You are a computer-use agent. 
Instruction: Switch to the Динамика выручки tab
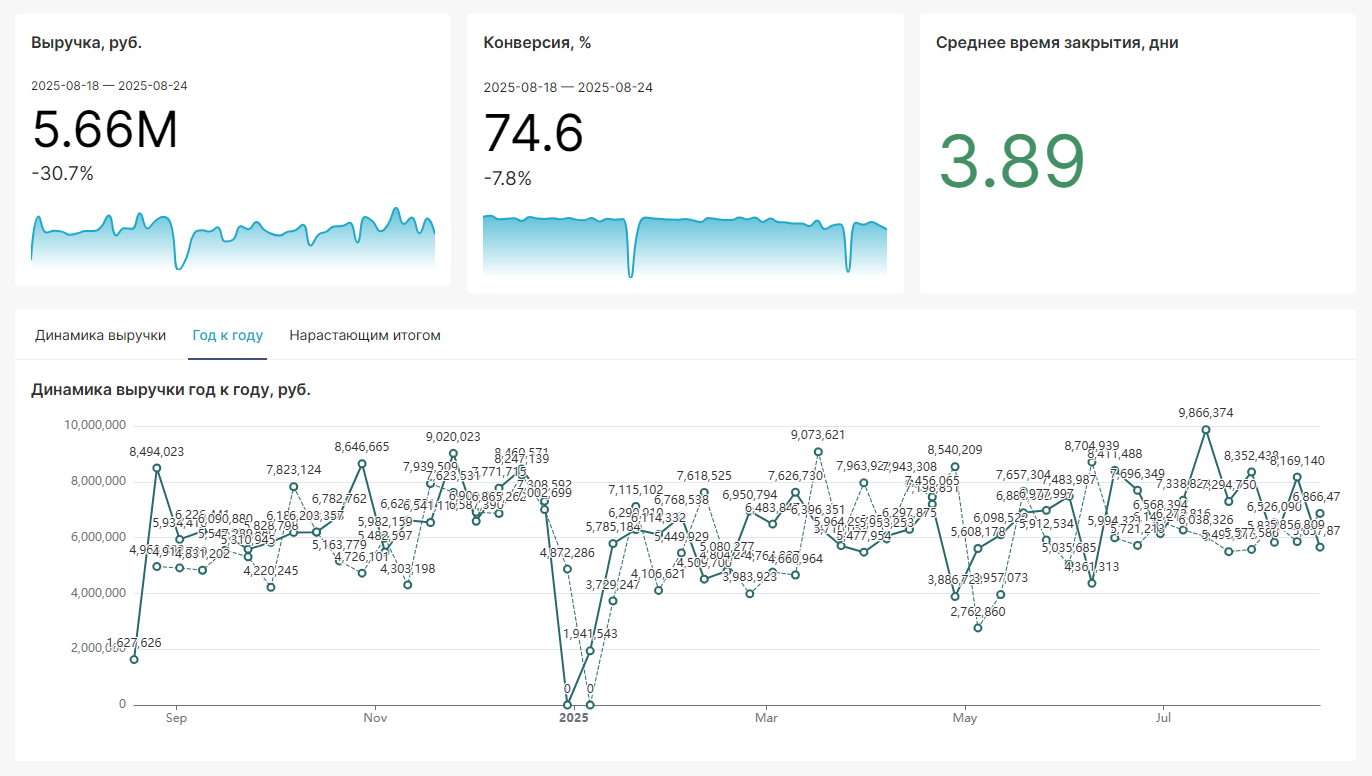pyautogui.click(x=100, y=335)
